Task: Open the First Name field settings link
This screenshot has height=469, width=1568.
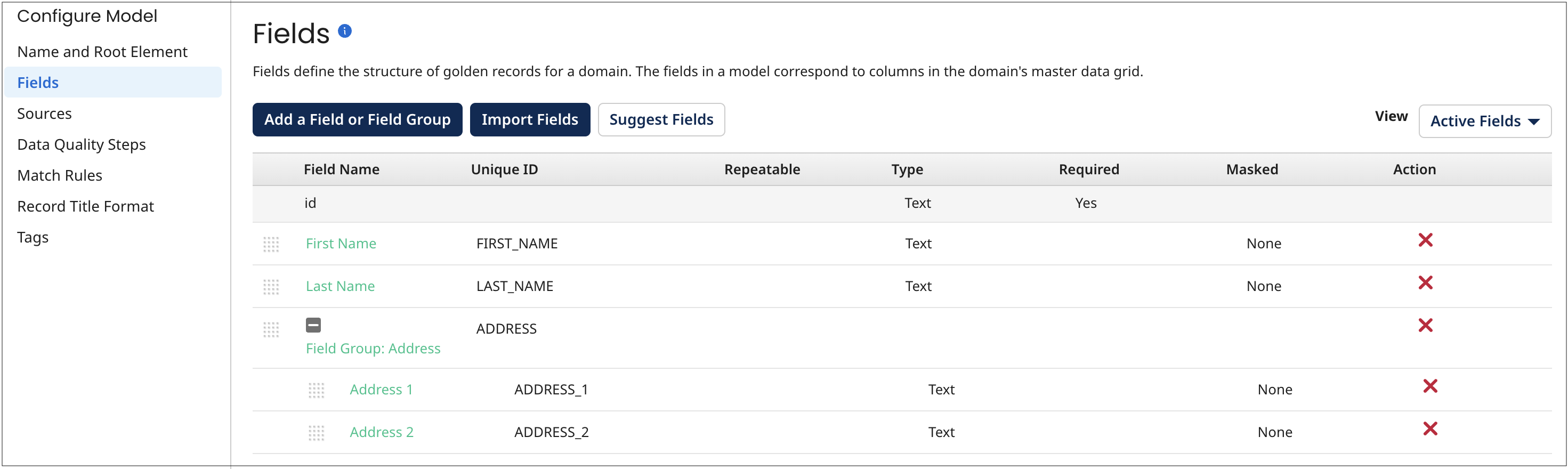Action: (x=341, y=242)
